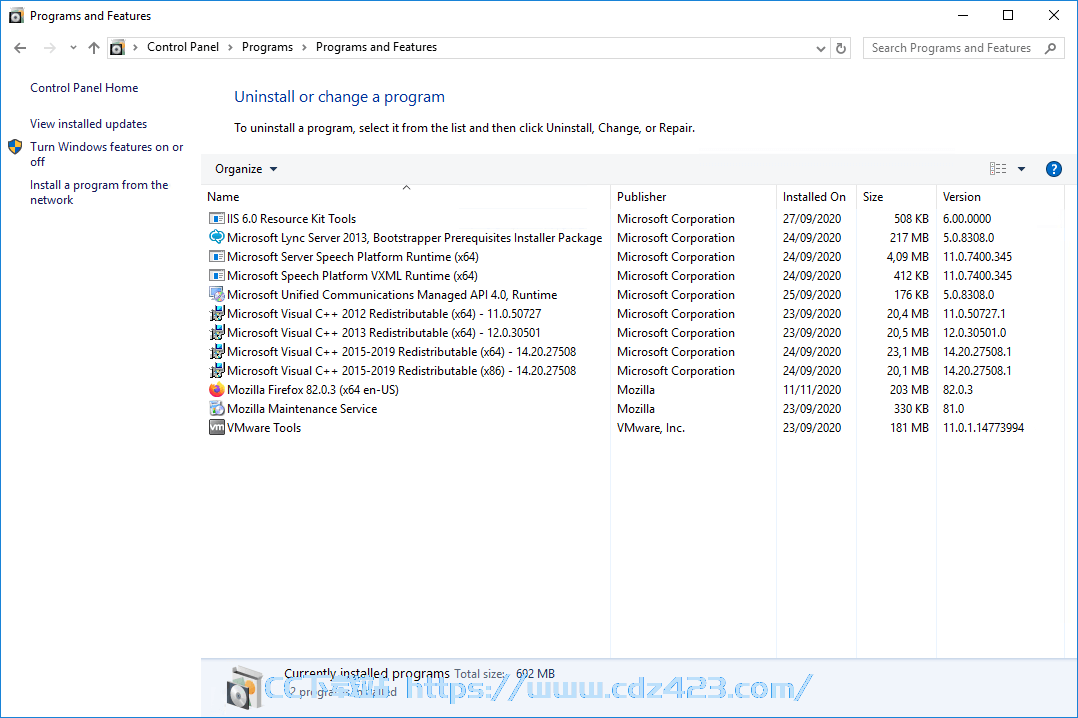Click the Mozilla Maintenance Service icon
This screenshot has width=1078, height=718.
click(217, 409)
